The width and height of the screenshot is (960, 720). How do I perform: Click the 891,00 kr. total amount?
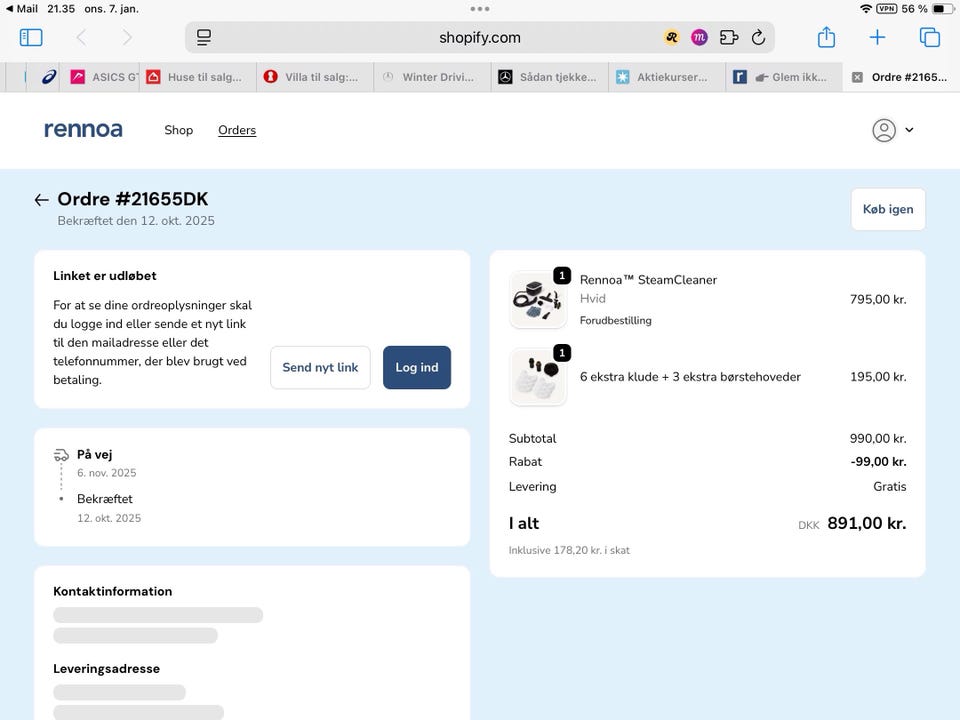click(866, 523)
